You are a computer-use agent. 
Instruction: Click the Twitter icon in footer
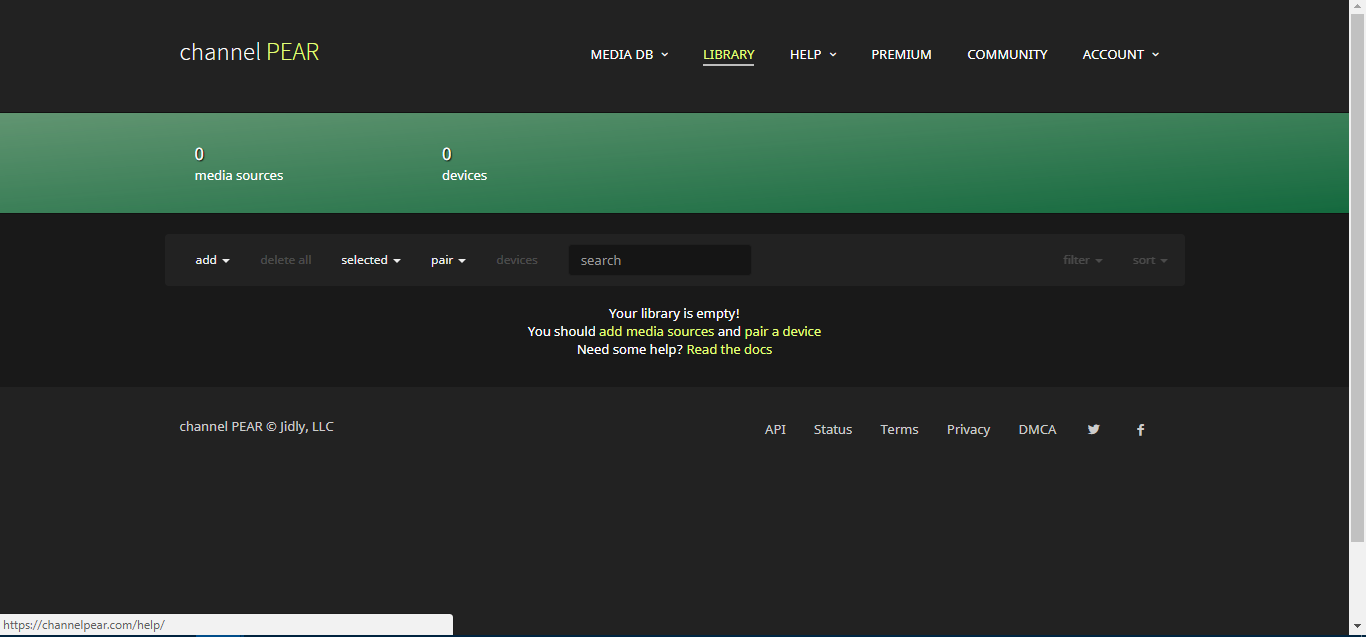point(1093,430)
